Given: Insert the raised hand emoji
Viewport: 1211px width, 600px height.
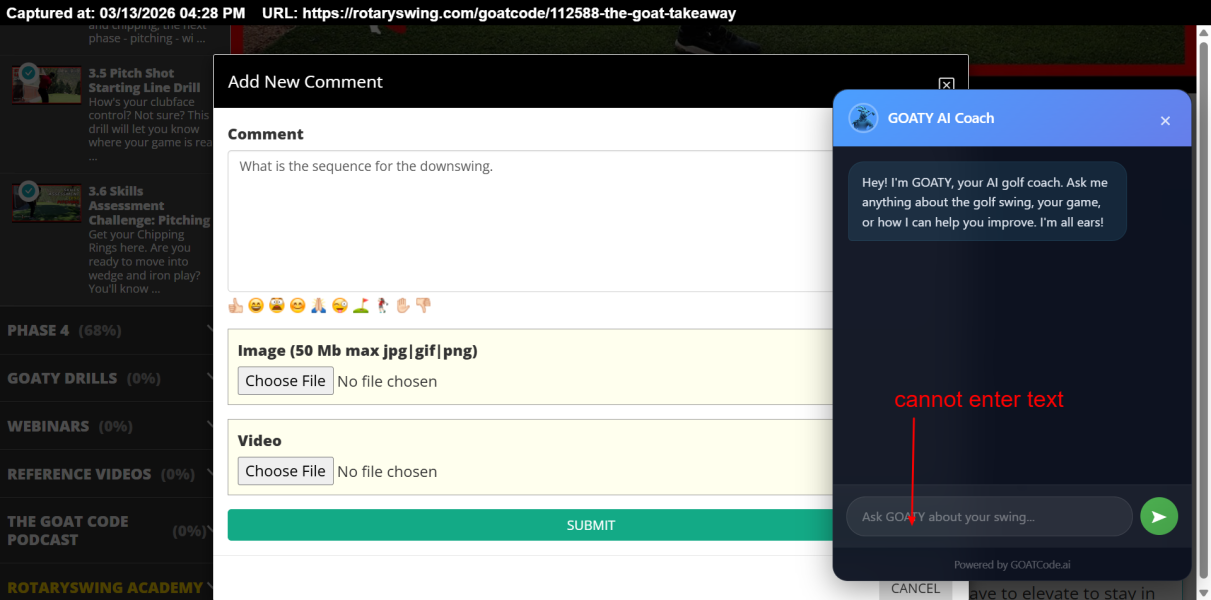Looking at the screenshot, I should coord(403,306).
